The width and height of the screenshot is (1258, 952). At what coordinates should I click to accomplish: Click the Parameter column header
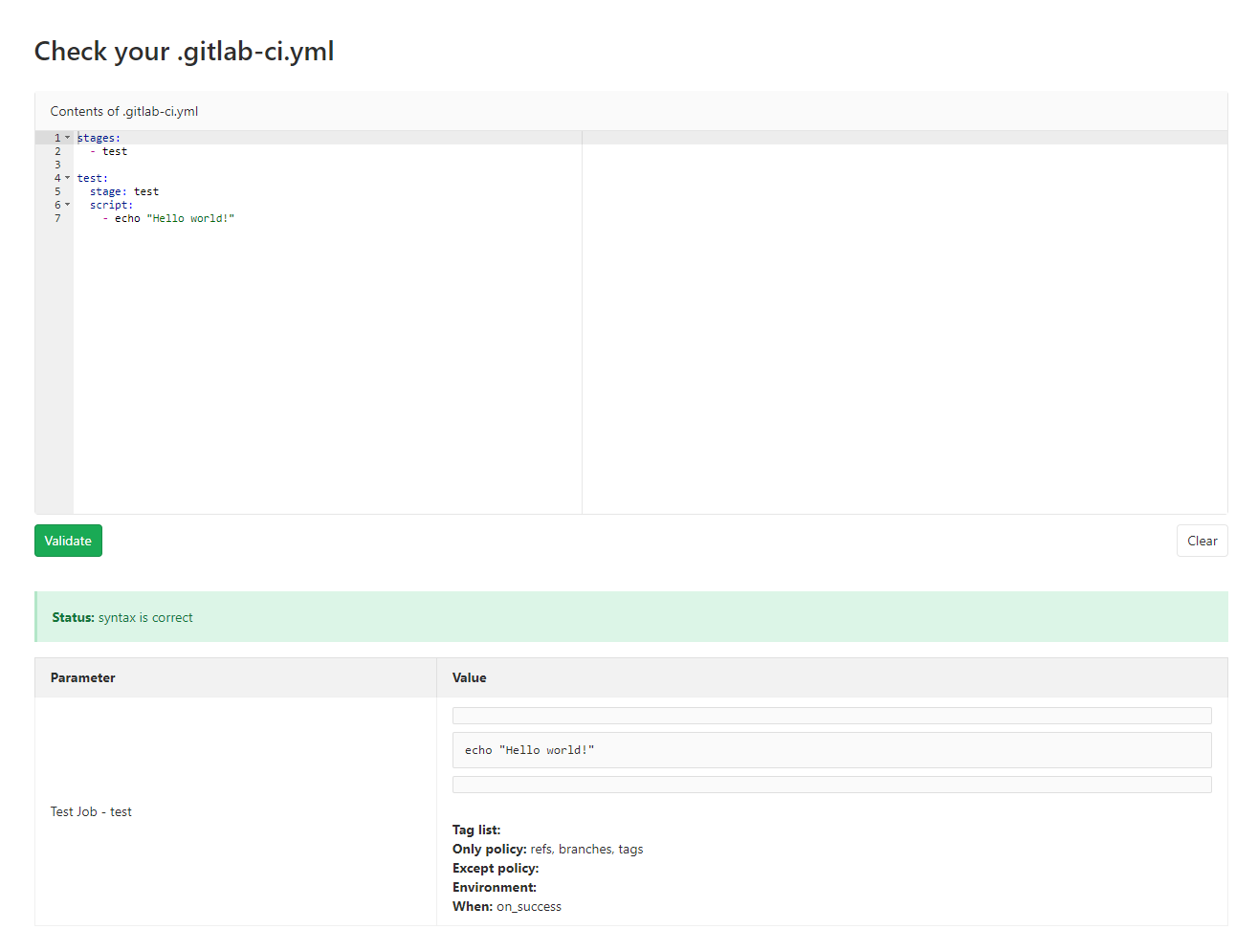point(82,676)
